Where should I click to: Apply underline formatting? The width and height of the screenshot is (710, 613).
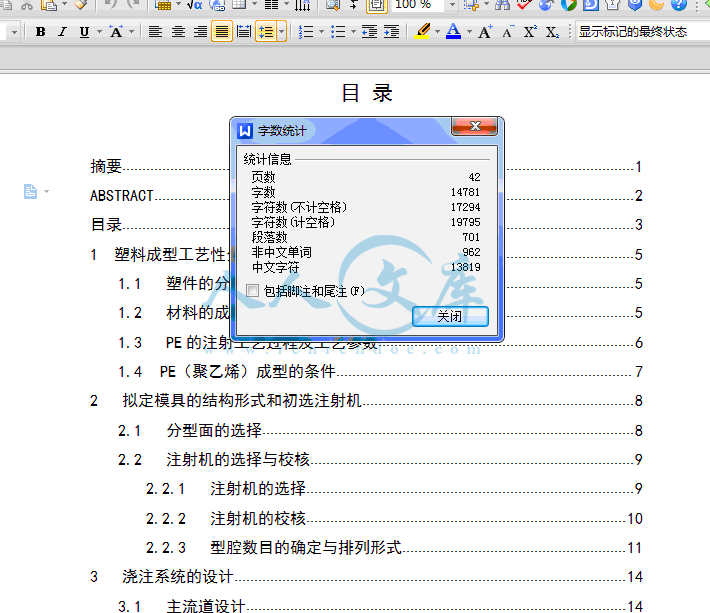point(84,32)
